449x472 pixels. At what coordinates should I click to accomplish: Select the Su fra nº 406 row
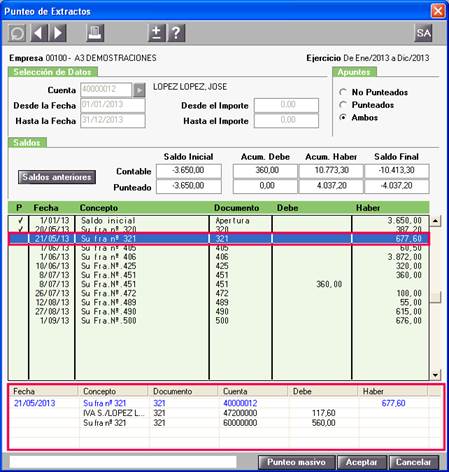pyautogui.click(x=219, y=257)
